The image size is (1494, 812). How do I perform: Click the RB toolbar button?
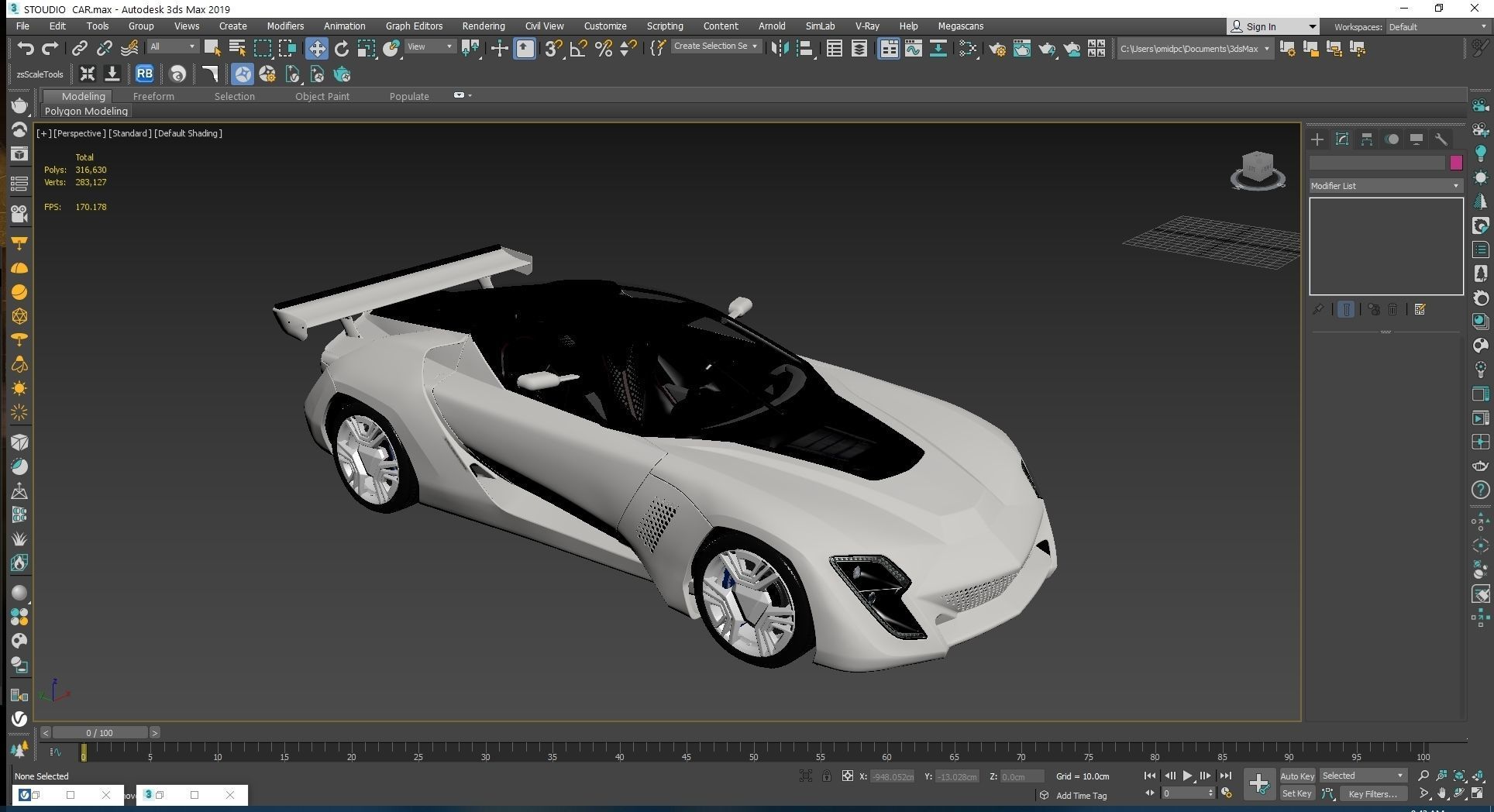click(x=144, y=74)
